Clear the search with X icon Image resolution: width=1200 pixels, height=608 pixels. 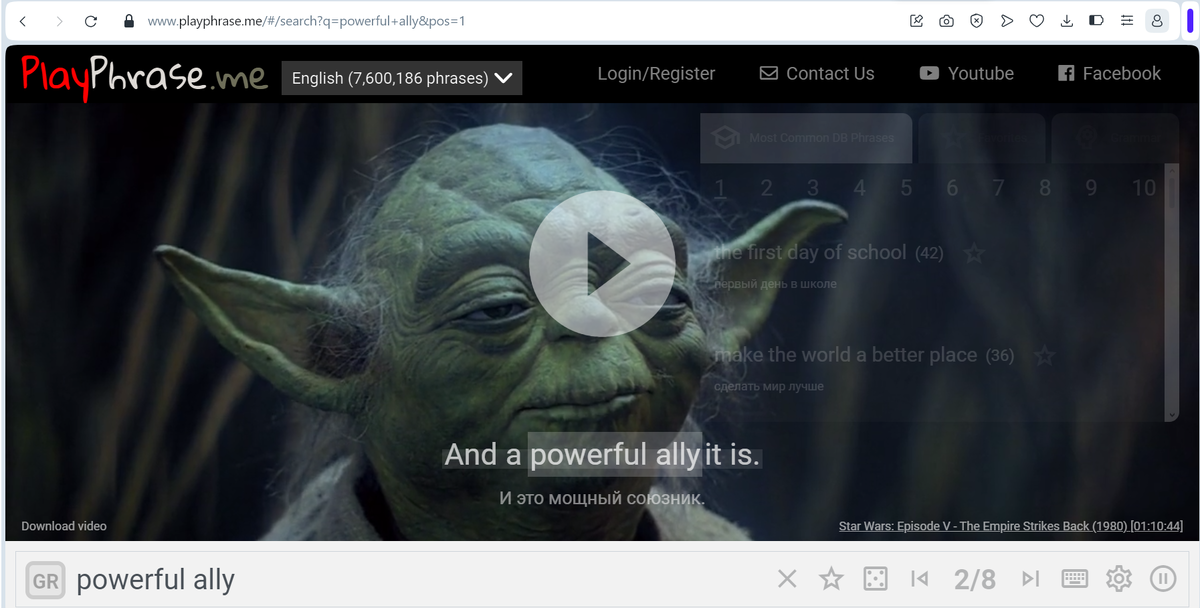(x=787, y=578)
